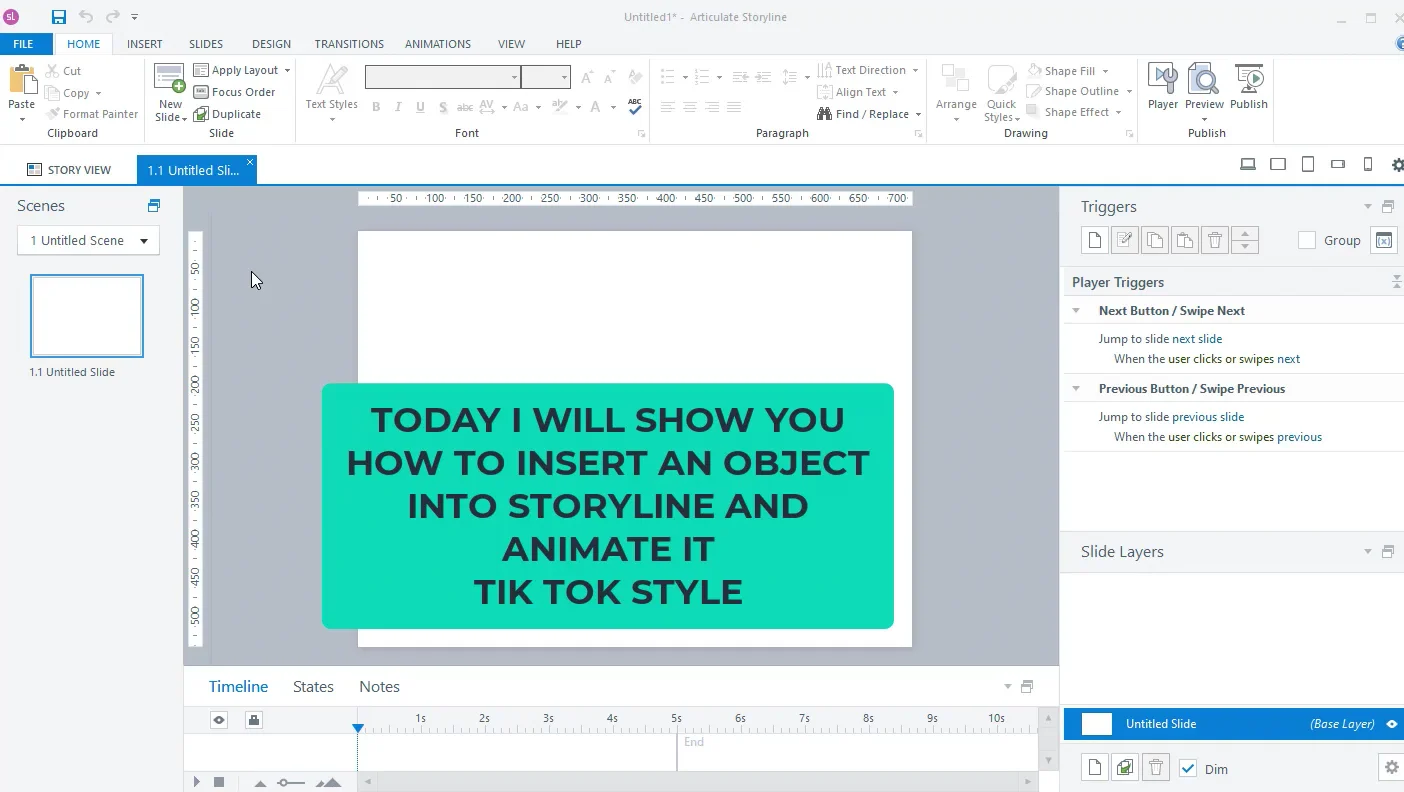
Task: Switch to desktop preview mode
Action: point(1248,165)
